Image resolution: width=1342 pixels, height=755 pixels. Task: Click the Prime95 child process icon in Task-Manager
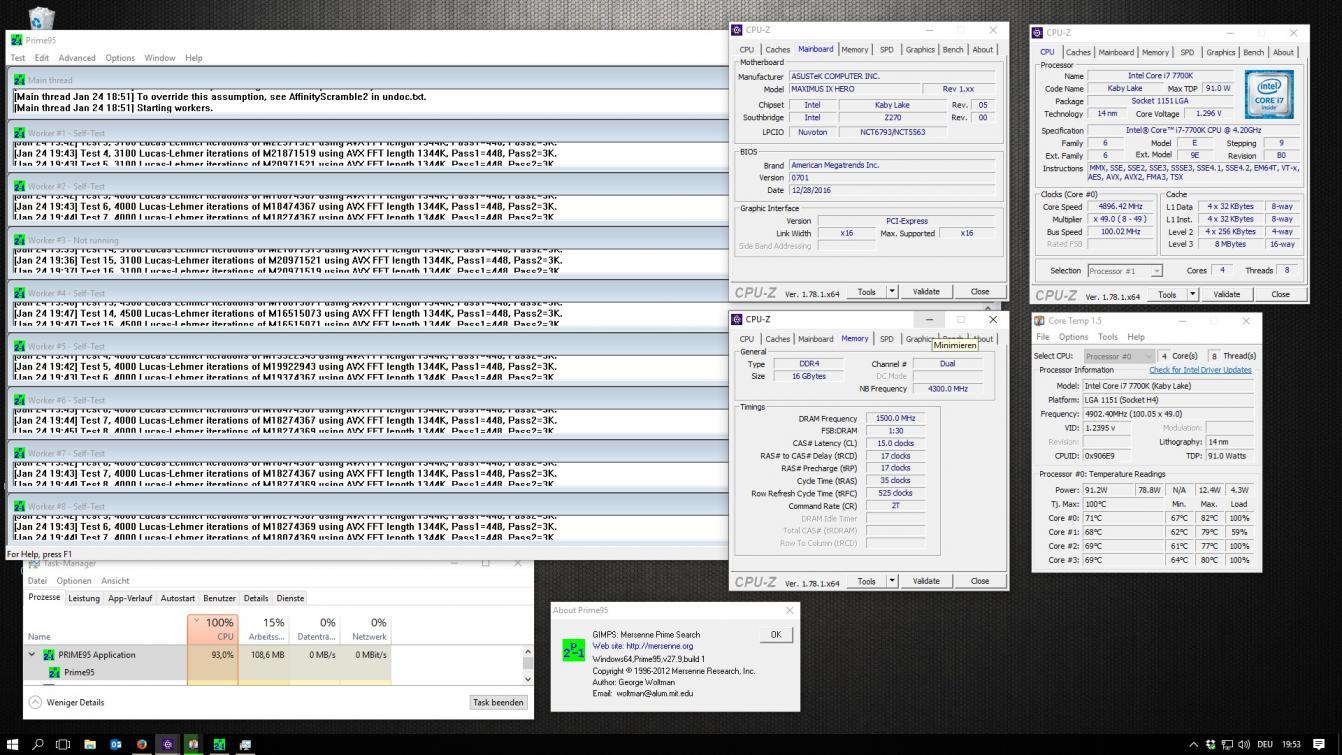[55, 672]
